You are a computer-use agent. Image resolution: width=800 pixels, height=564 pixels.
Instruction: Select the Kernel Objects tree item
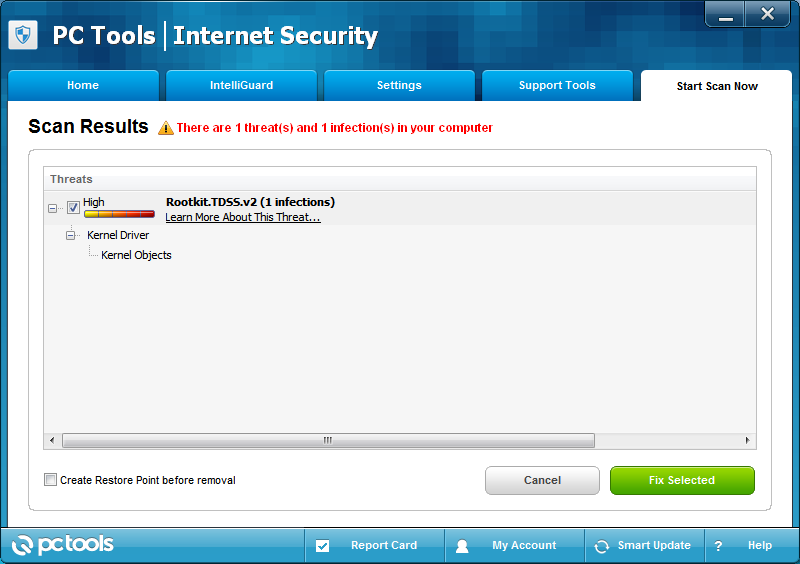(x=136, y=255)
